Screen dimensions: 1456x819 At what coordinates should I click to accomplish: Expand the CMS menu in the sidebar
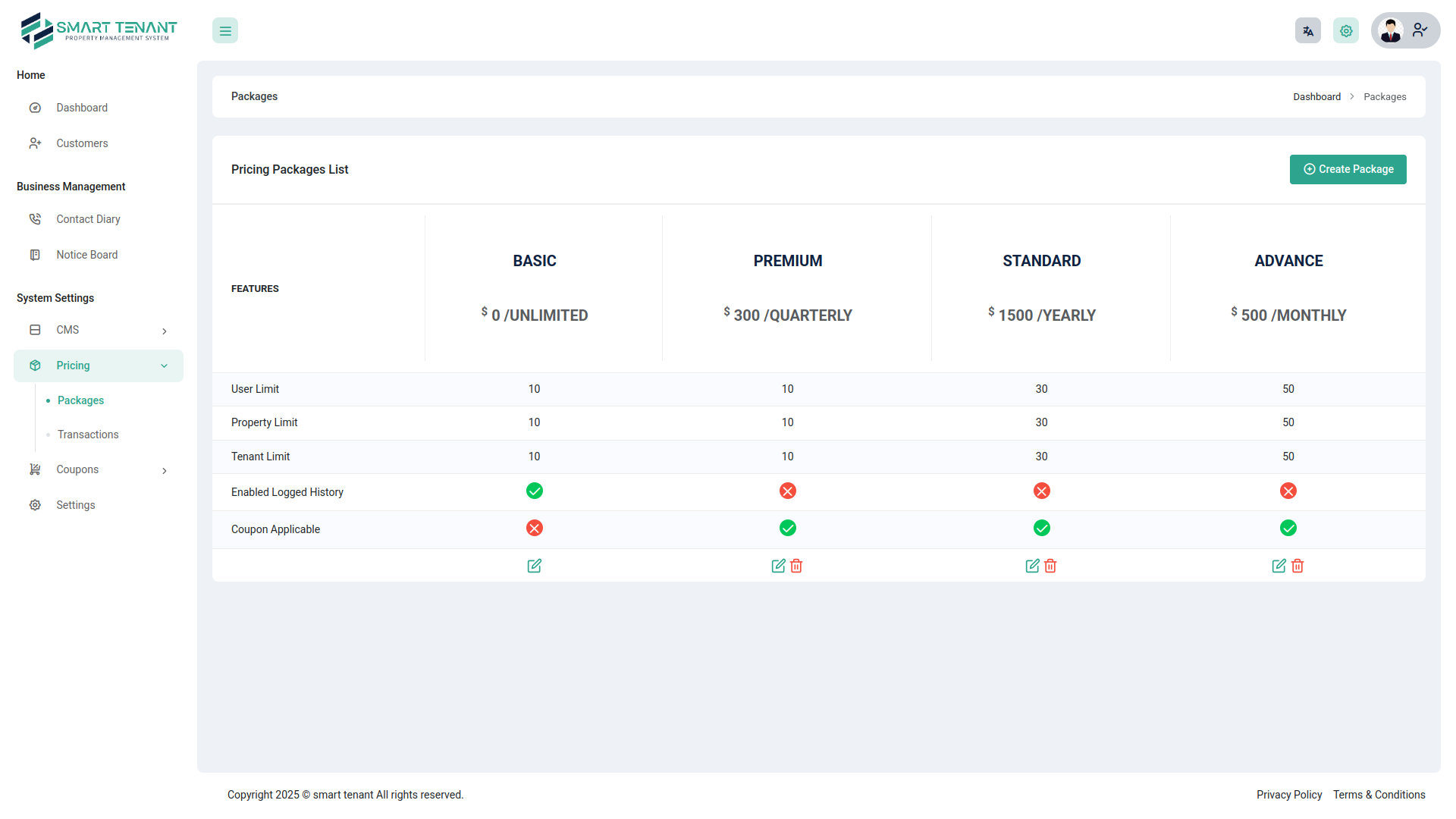click(x=165, y=331)
